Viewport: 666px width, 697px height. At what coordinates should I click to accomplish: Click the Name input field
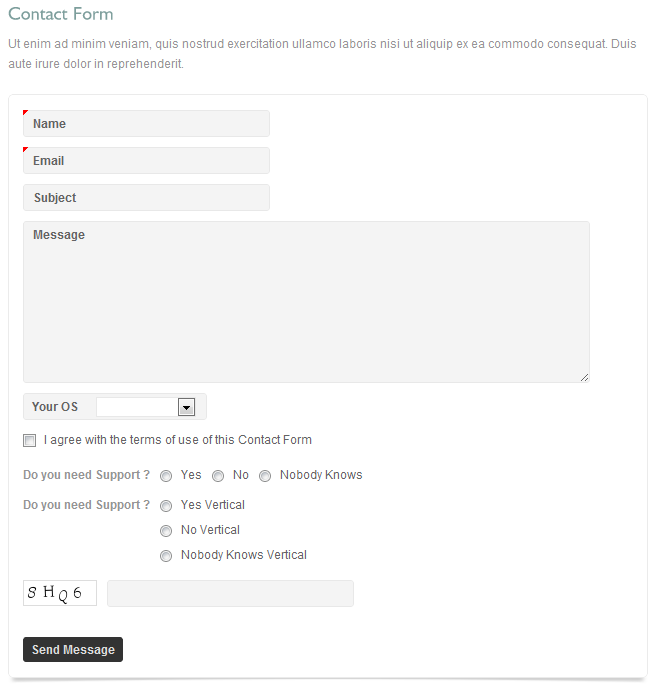[146, 124]
